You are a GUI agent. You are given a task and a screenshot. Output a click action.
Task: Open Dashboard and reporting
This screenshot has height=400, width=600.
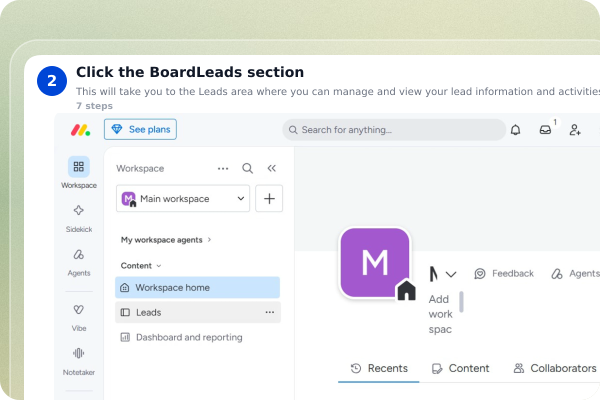pos(181,337)
